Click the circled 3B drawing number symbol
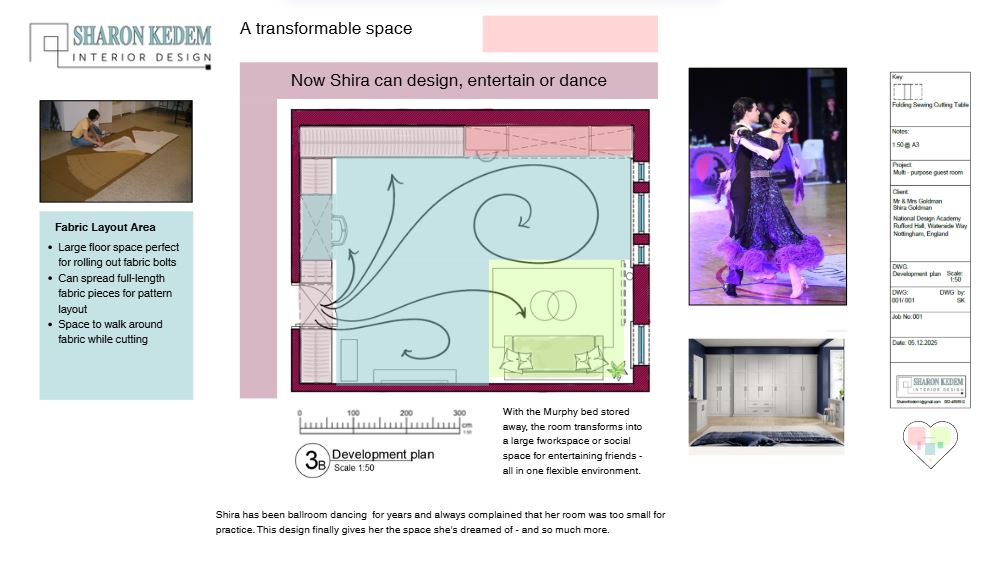This screenshot has height=564, width=1003. 312,460
